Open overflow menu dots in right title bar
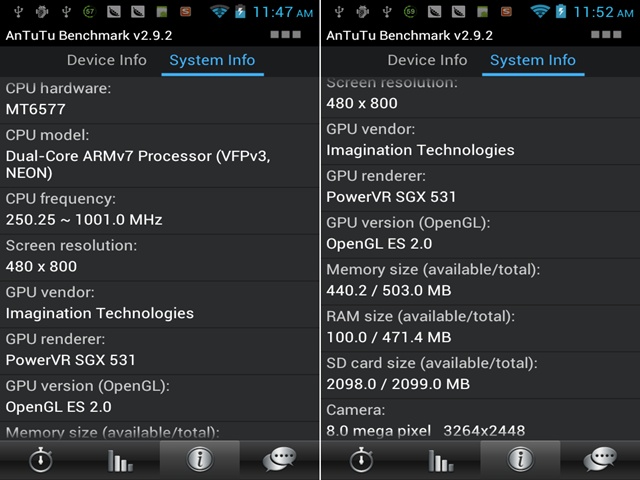This screenshot has height=480, width=640. point(606,35)
